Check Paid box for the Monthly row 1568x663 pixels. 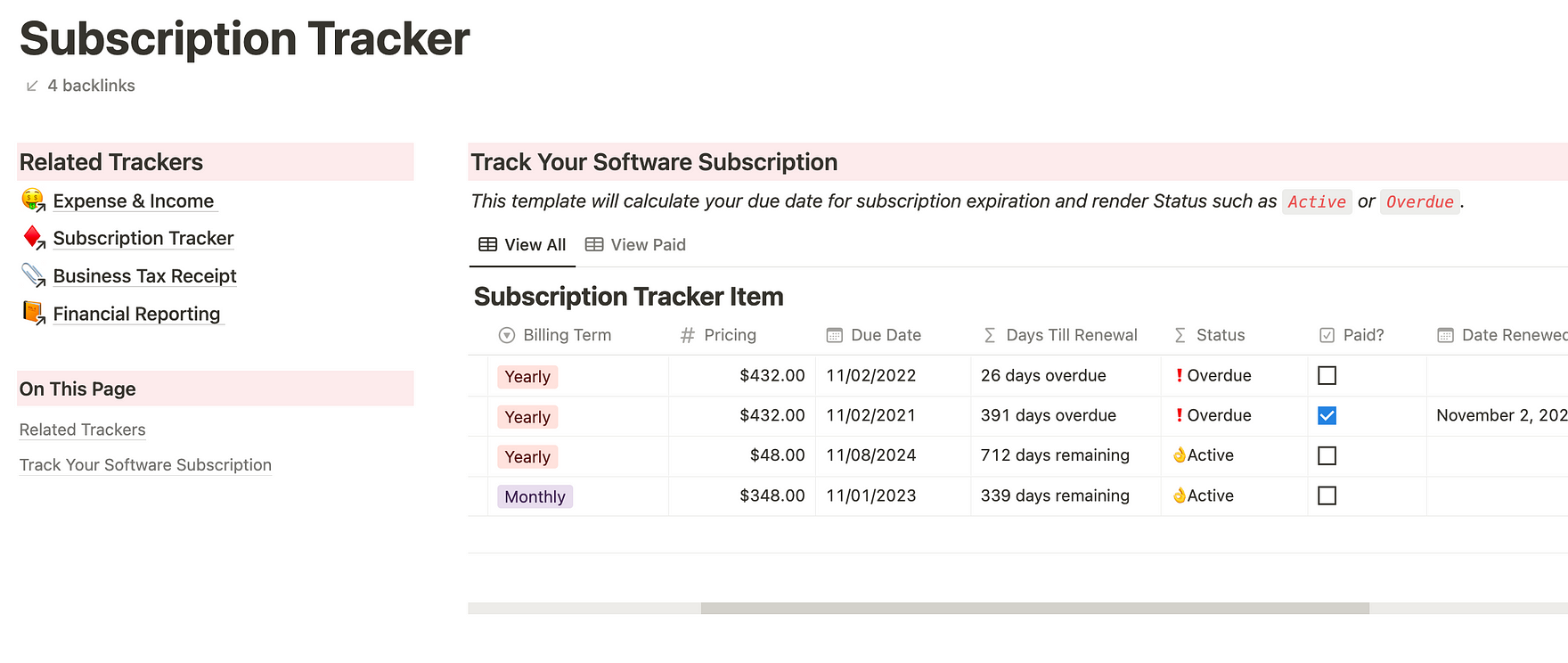pyautogui.click(x=1327, y=495)
